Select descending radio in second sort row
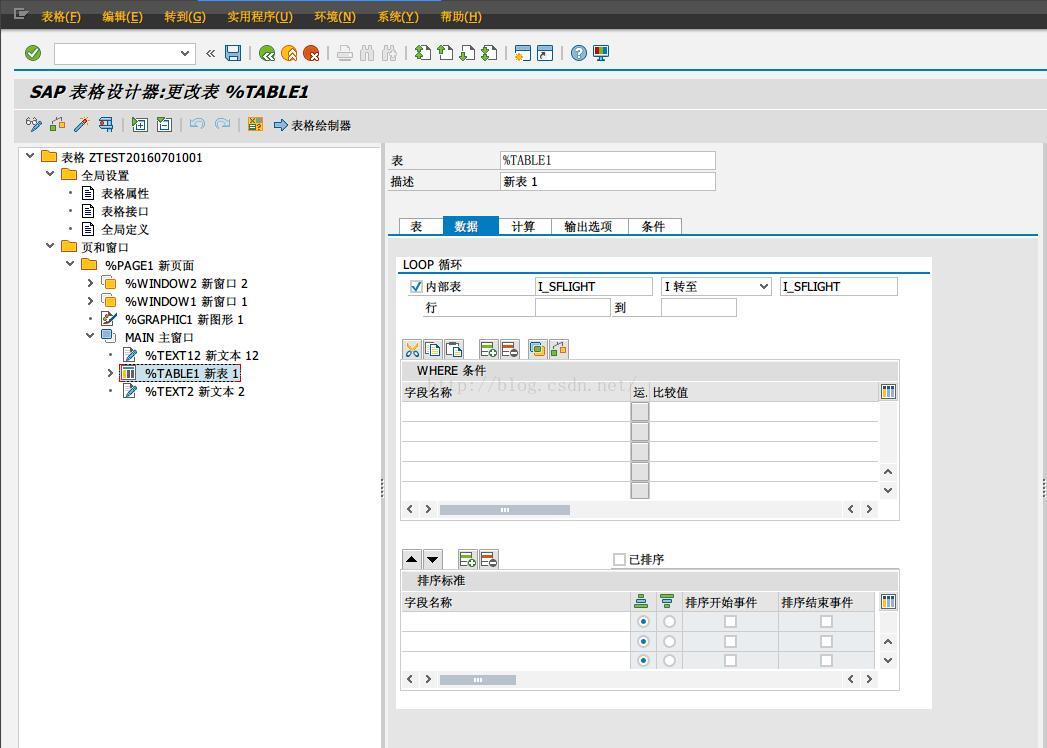The image size is (1047, 748). [669, 641]
